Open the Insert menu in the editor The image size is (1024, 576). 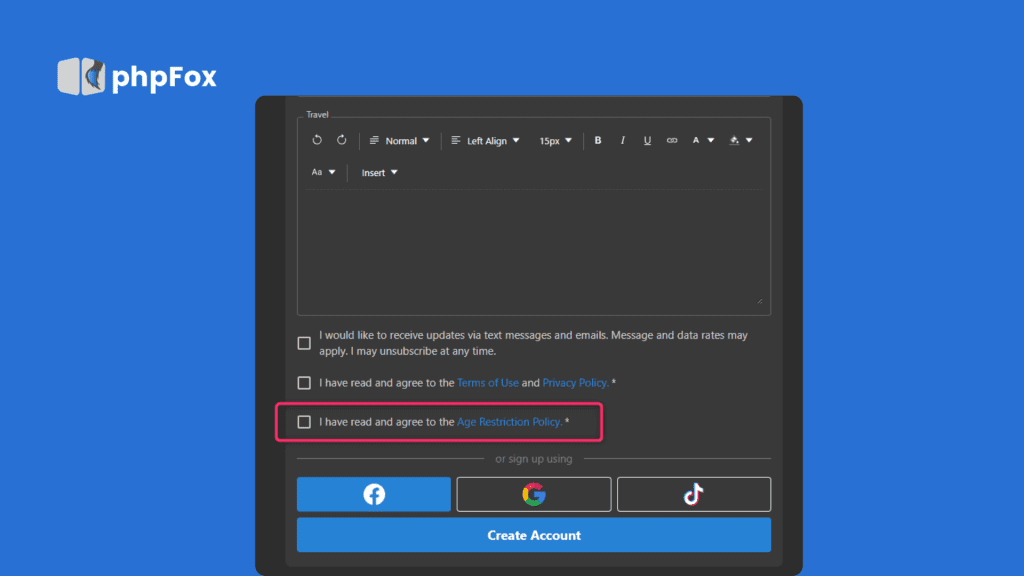pyautogui.click(x=379, y=173)
